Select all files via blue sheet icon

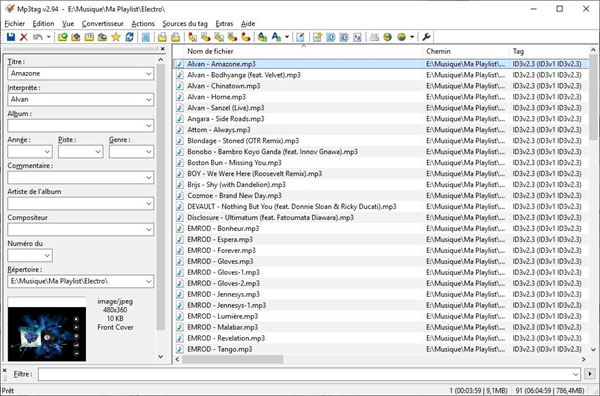pyautogui.click(x=146, y=37)
